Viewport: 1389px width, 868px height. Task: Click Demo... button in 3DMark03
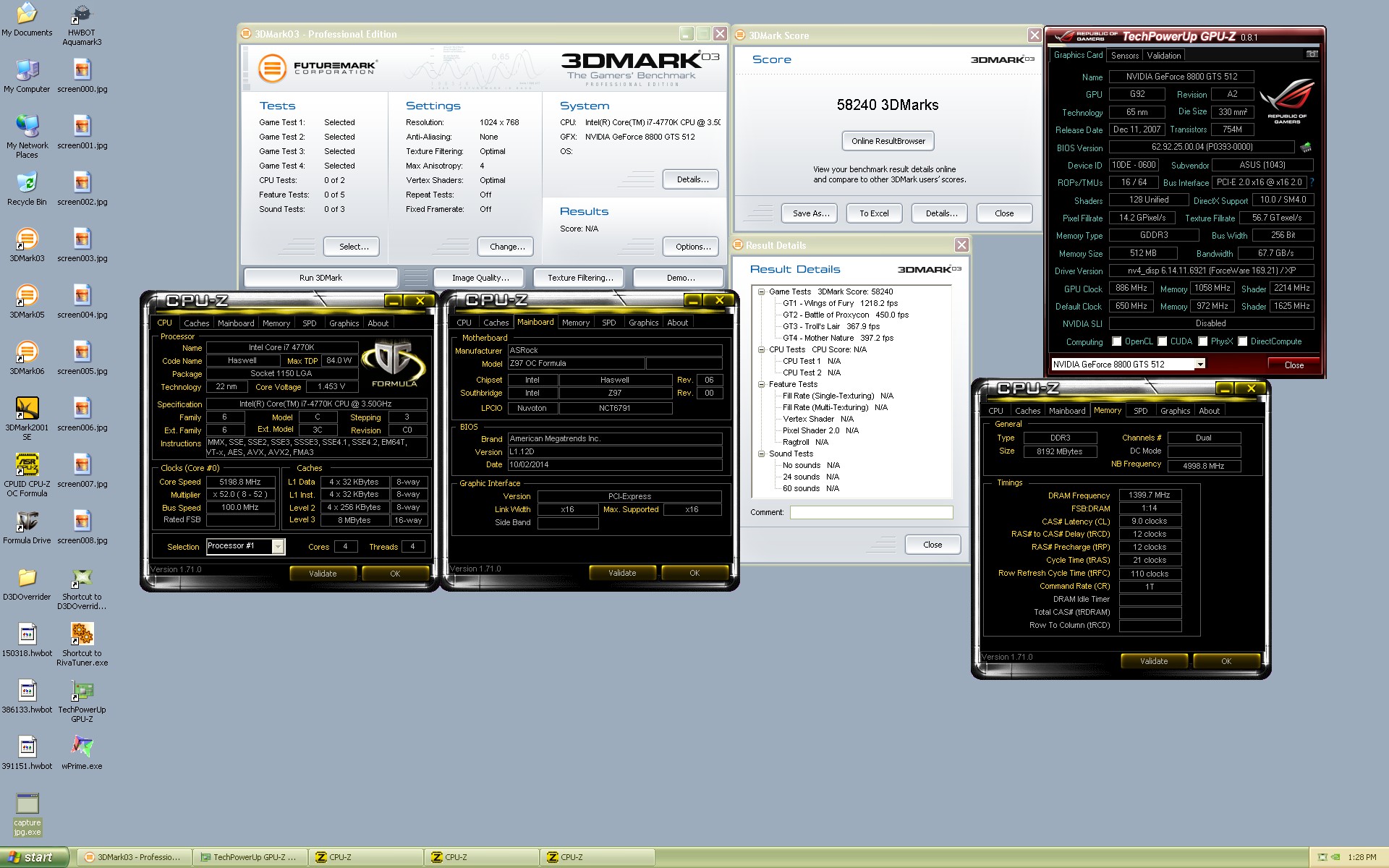(680, 278)
